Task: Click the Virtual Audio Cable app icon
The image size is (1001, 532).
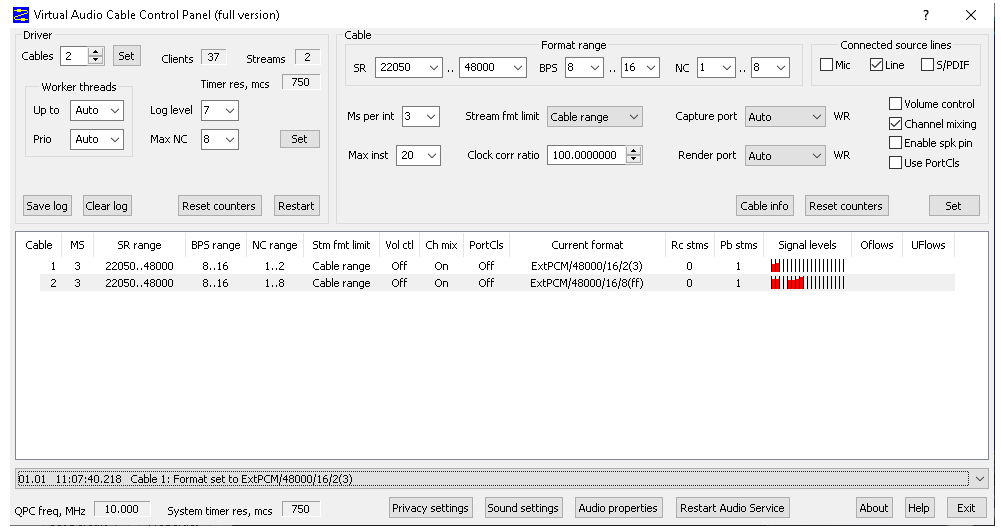Action: click(x=21, y=15)
